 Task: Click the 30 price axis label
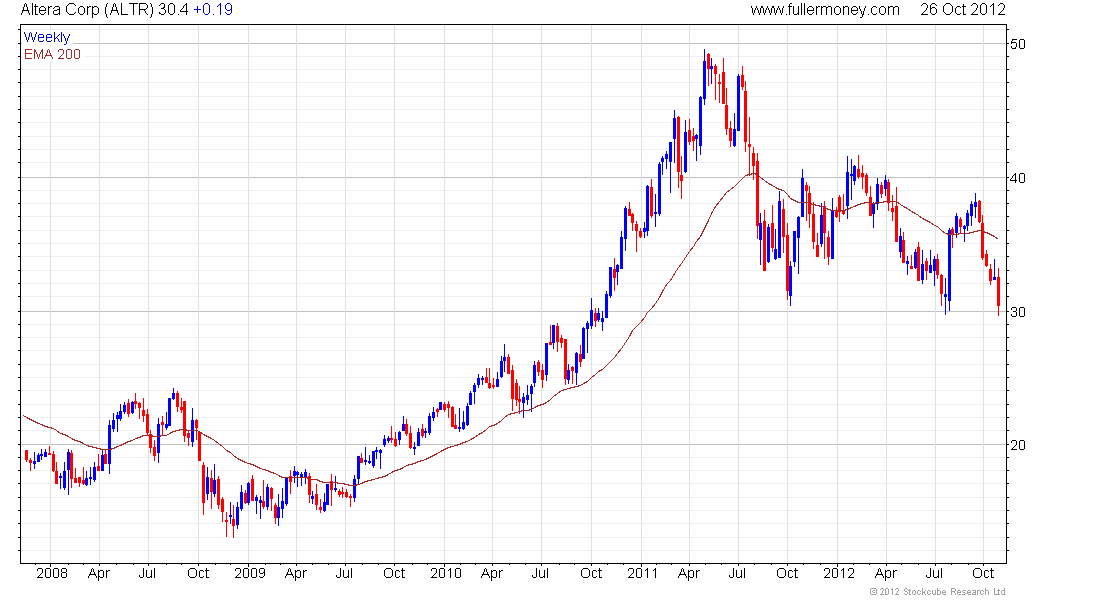[x=1017, y=312]
